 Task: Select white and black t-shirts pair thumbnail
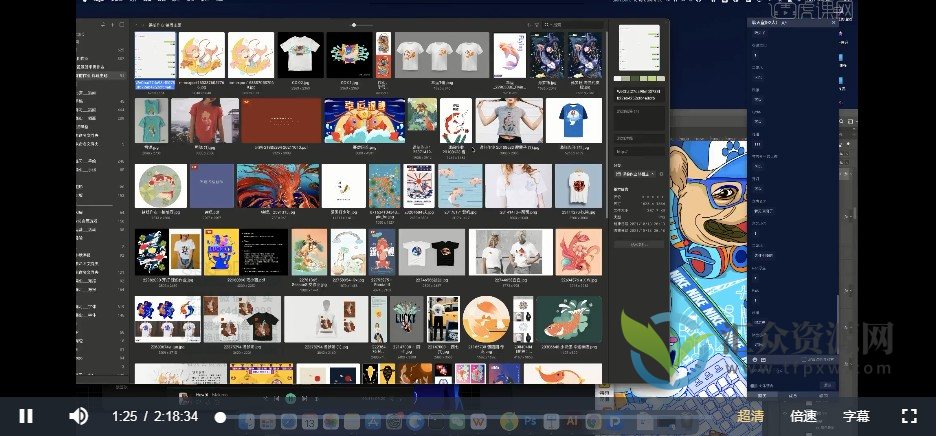tap(432, 252)
